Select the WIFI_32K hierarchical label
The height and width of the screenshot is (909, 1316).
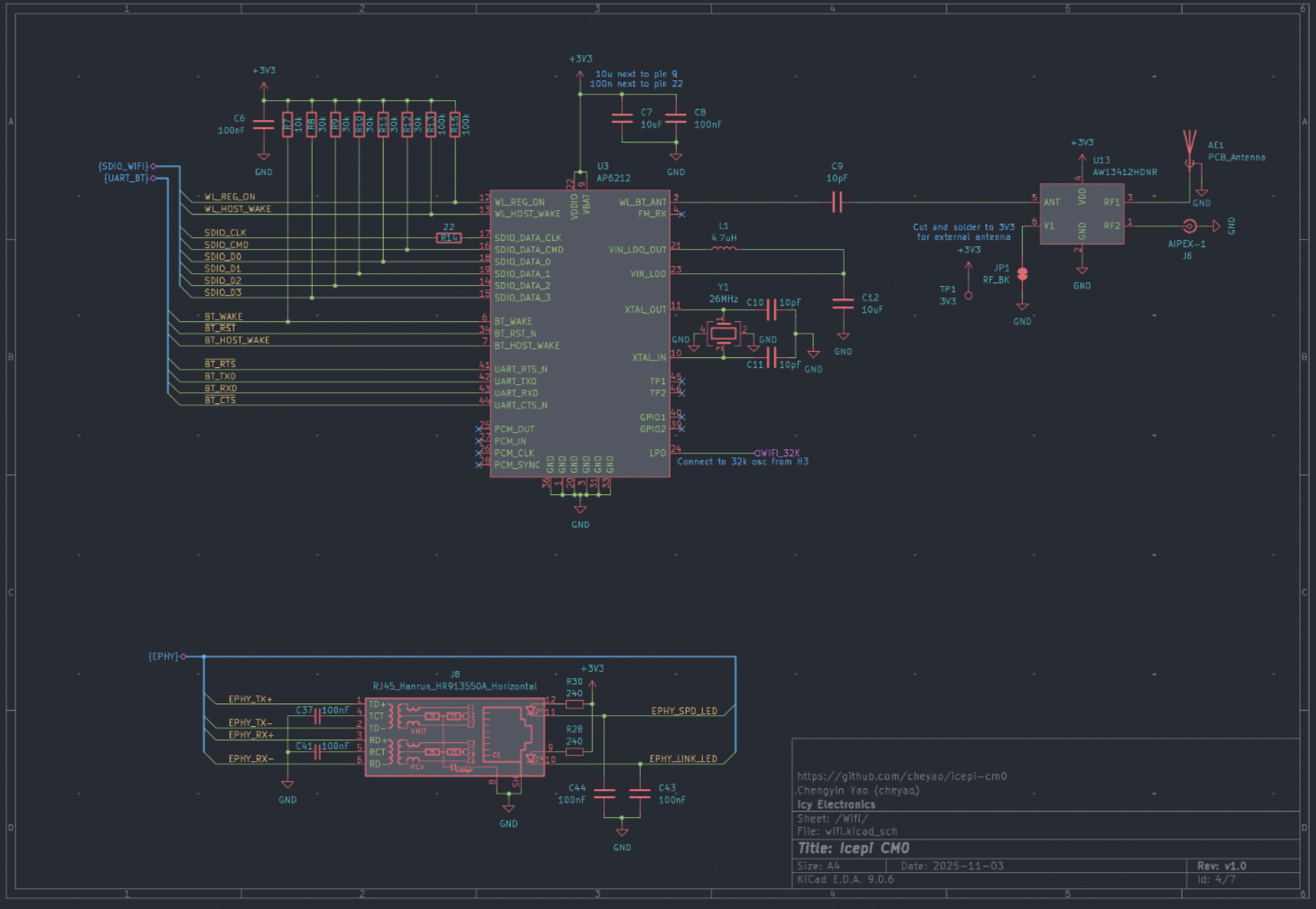780,454
